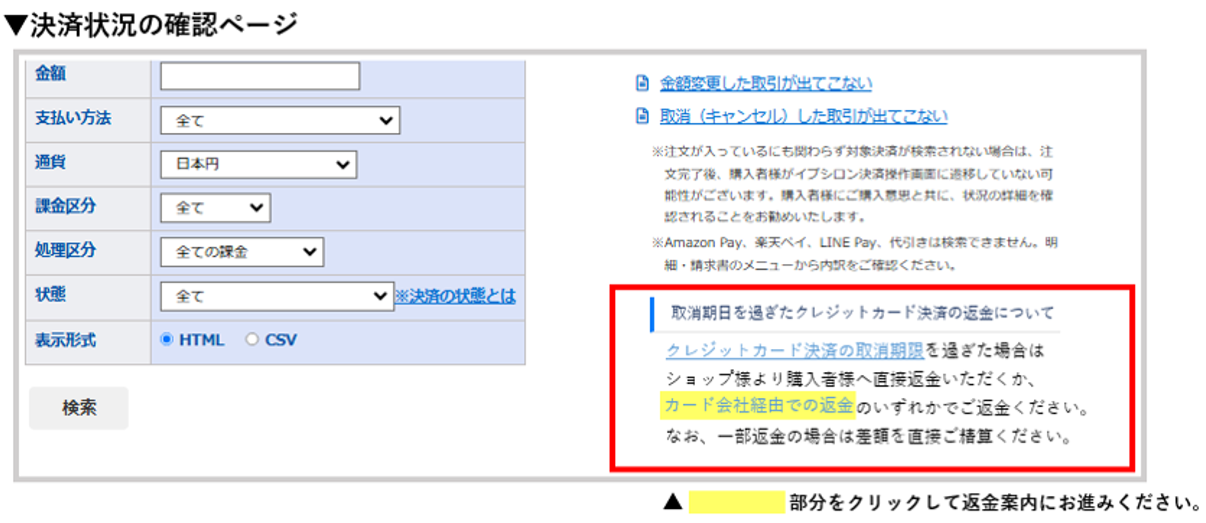Screen dimensions: 1206x523
Task: Click document icon beside 取消（キャンセル） link
Action: pos(643,116)
